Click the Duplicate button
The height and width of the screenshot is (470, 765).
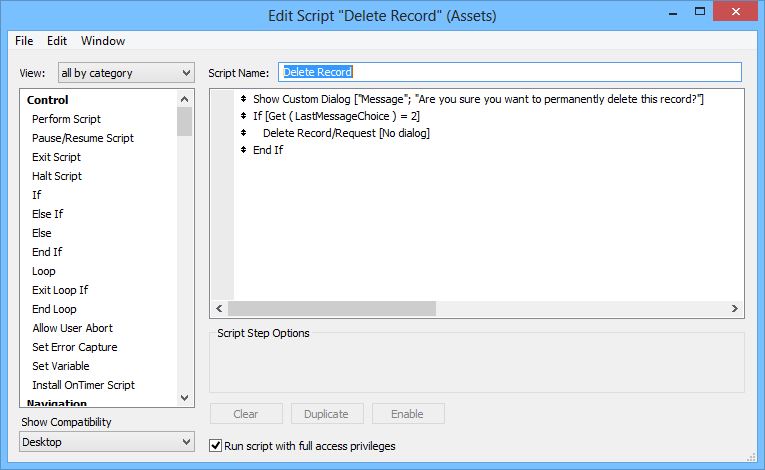[x=327, y=414]
